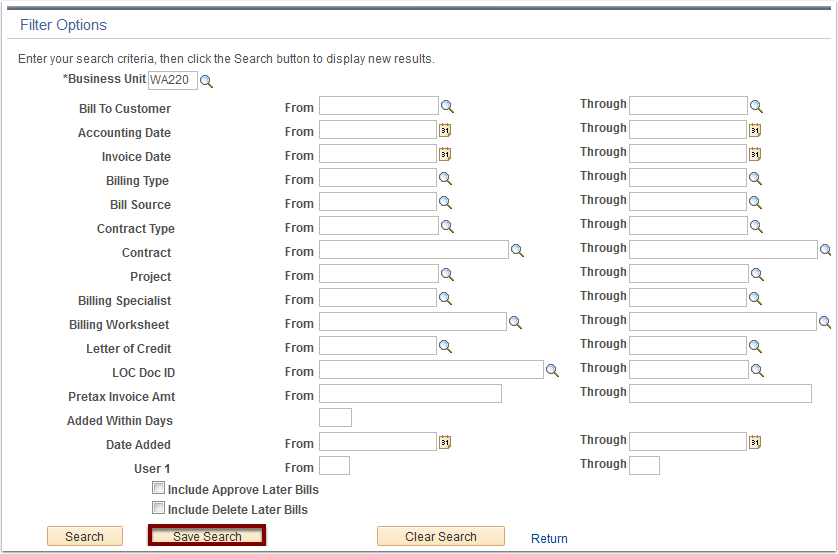This screenshot has width=838, height=554.
Task: Open LOC Doc ID Through lookup
Action: click(757, 371)
